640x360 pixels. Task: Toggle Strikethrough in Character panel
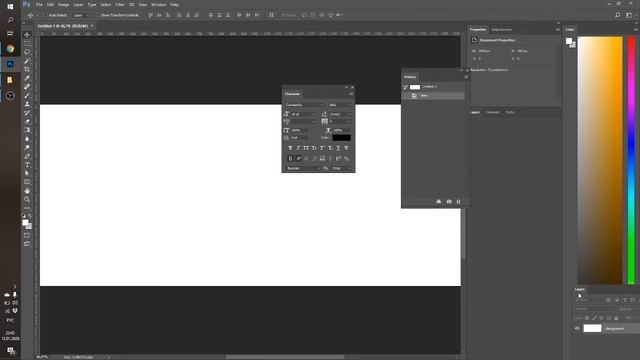(x=346, y=148)
